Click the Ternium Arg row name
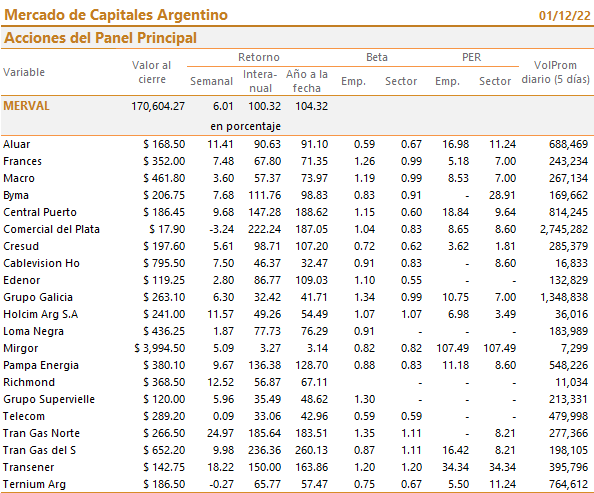 pos(34,484)
